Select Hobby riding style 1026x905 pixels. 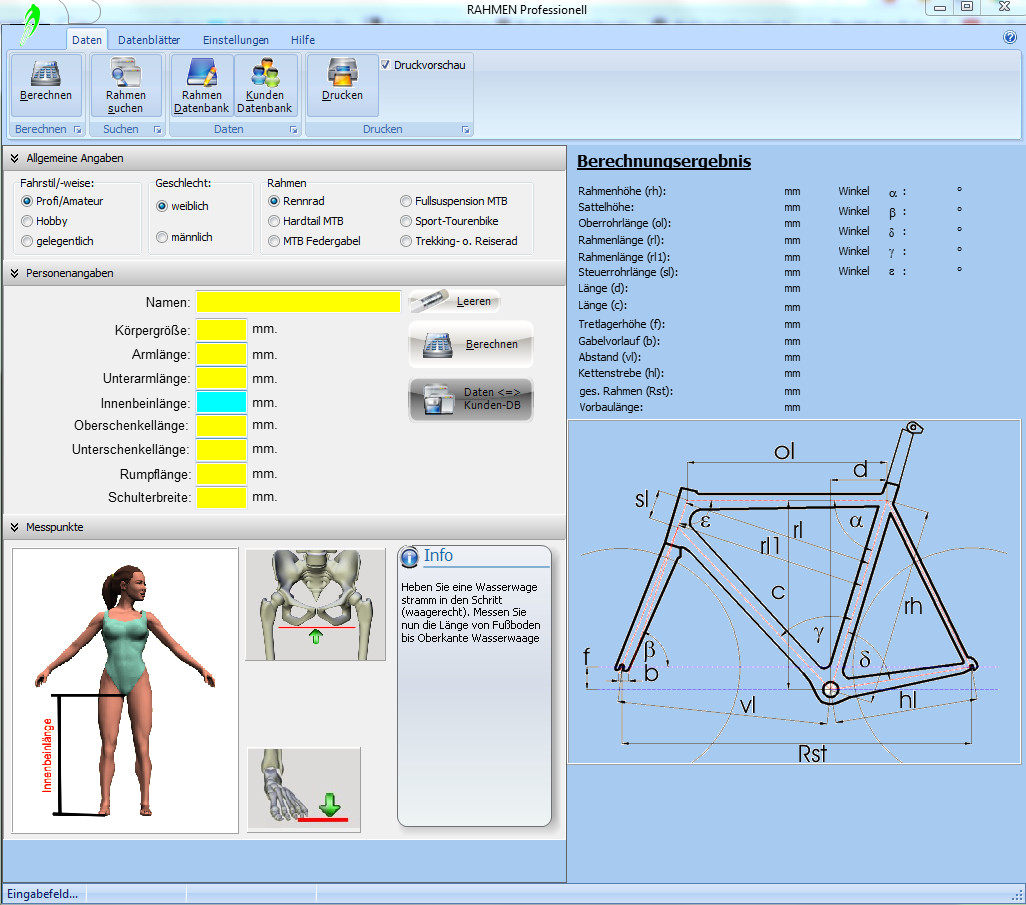(x=27, y=221)
